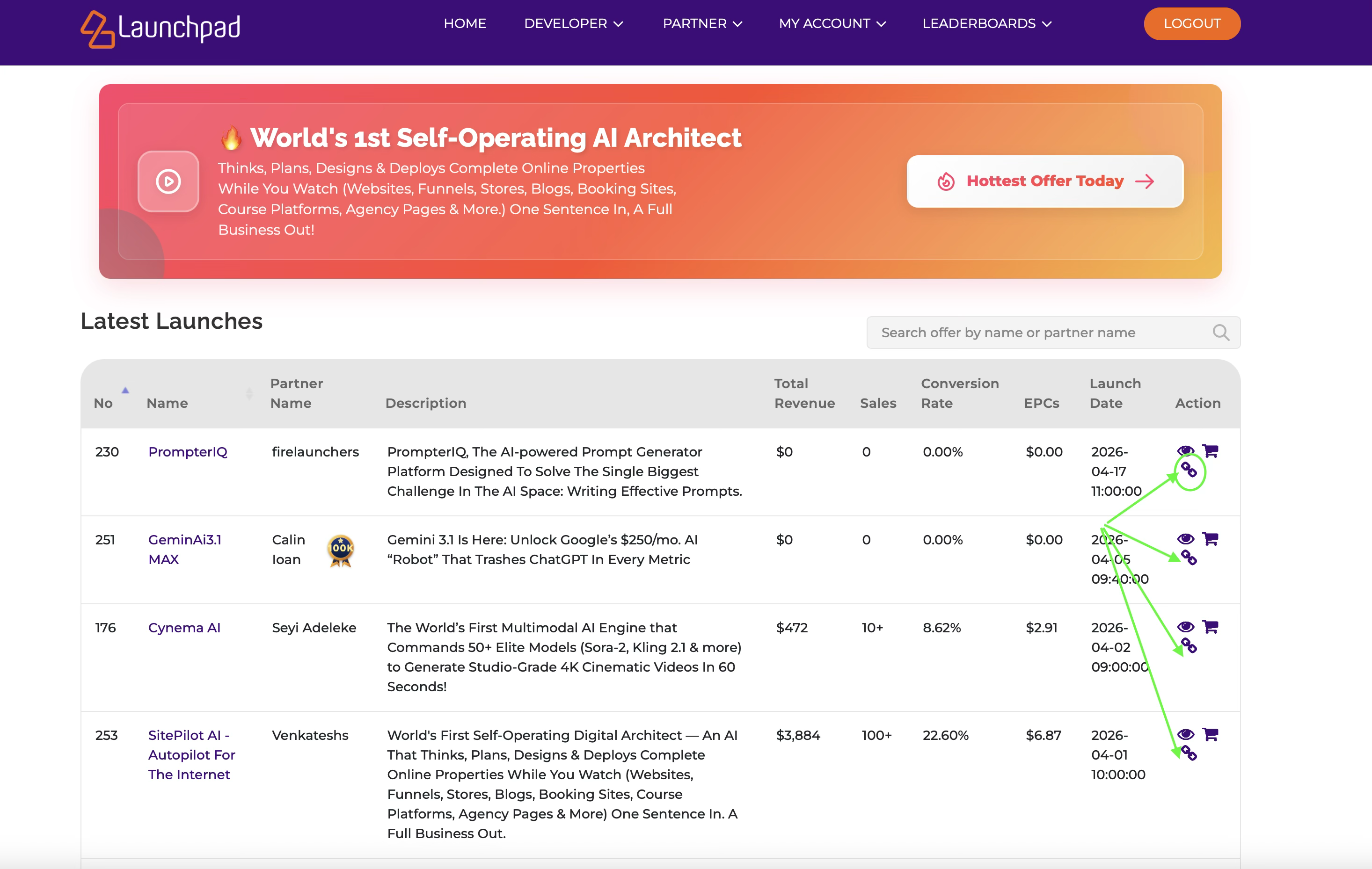Viewport: 1372px width, 869px height.
Task: Click the 22.60% conversion rate value
Action: click(x=945, y=735)
